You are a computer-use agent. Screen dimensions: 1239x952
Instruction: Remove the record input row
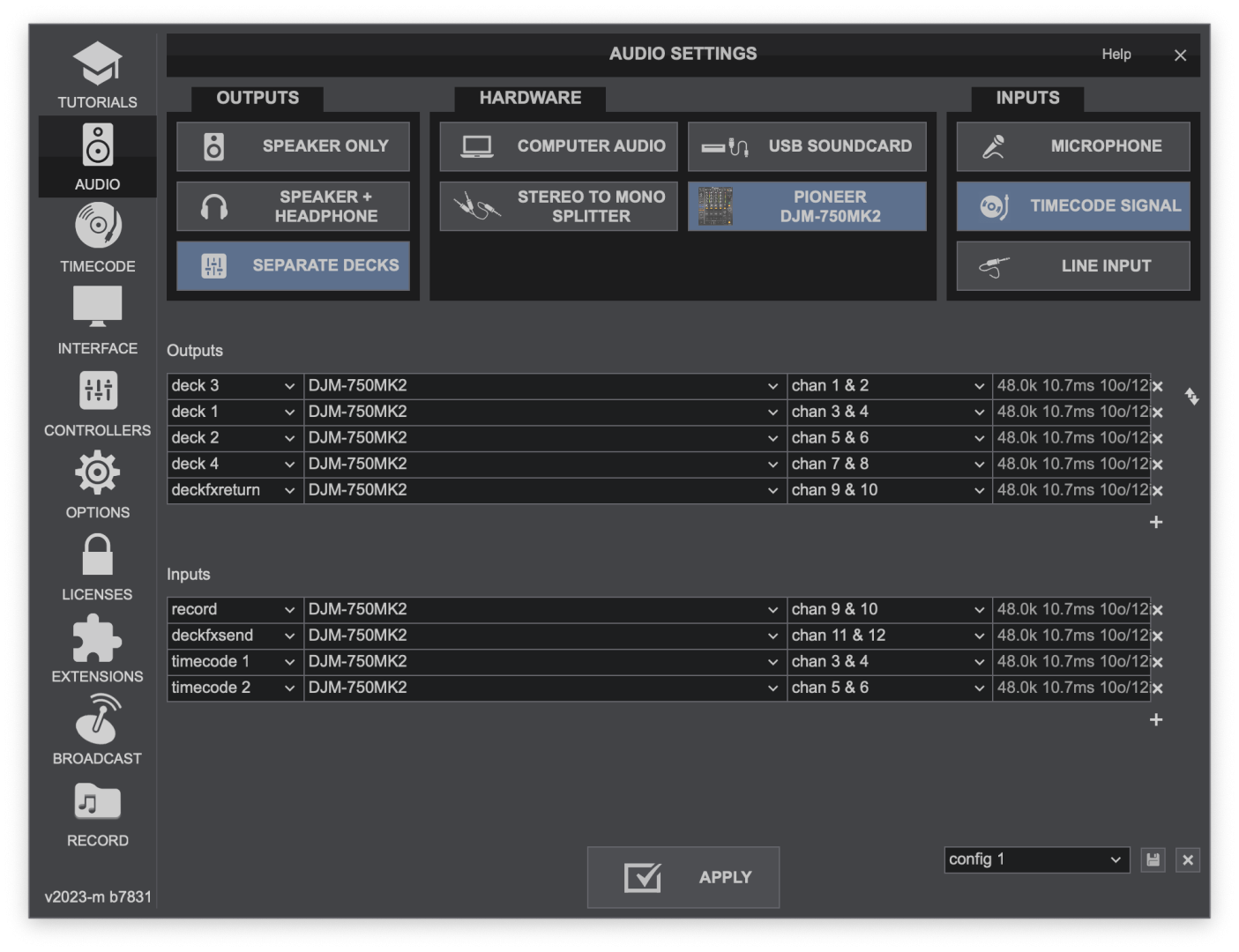coord(1157,609)
